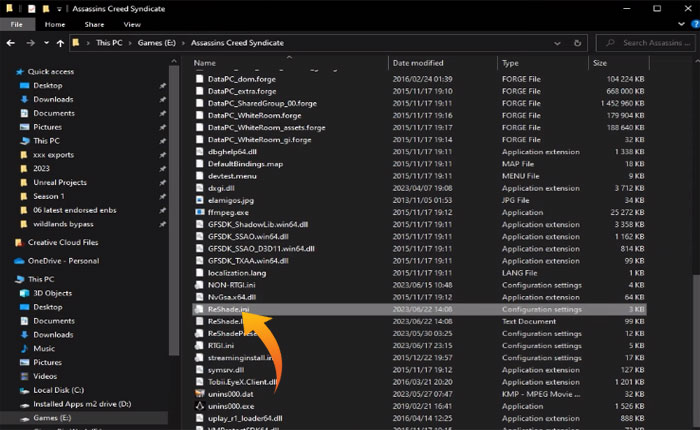
Task: Toggle pin on Documents in Quick access
Action: pos(162,113)
